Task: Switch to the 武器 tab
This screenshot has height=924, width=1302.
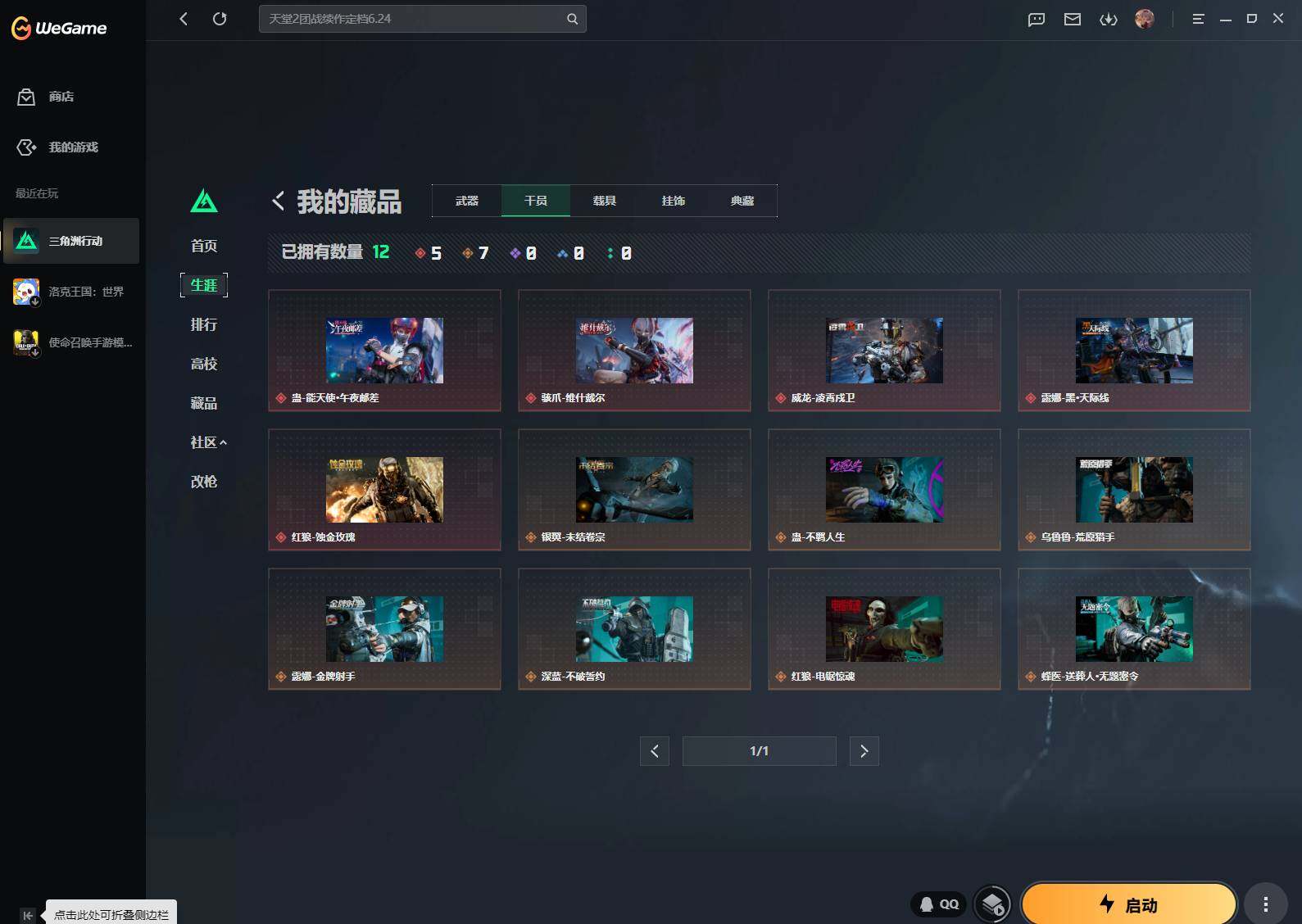Action: tap(467, 201)
